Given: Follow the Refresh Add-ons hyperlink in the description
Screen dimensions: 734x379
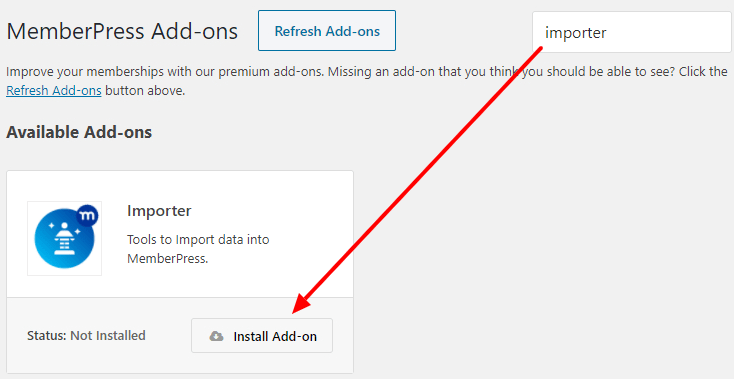Looking at the screenshot, I should pos(54,90).
